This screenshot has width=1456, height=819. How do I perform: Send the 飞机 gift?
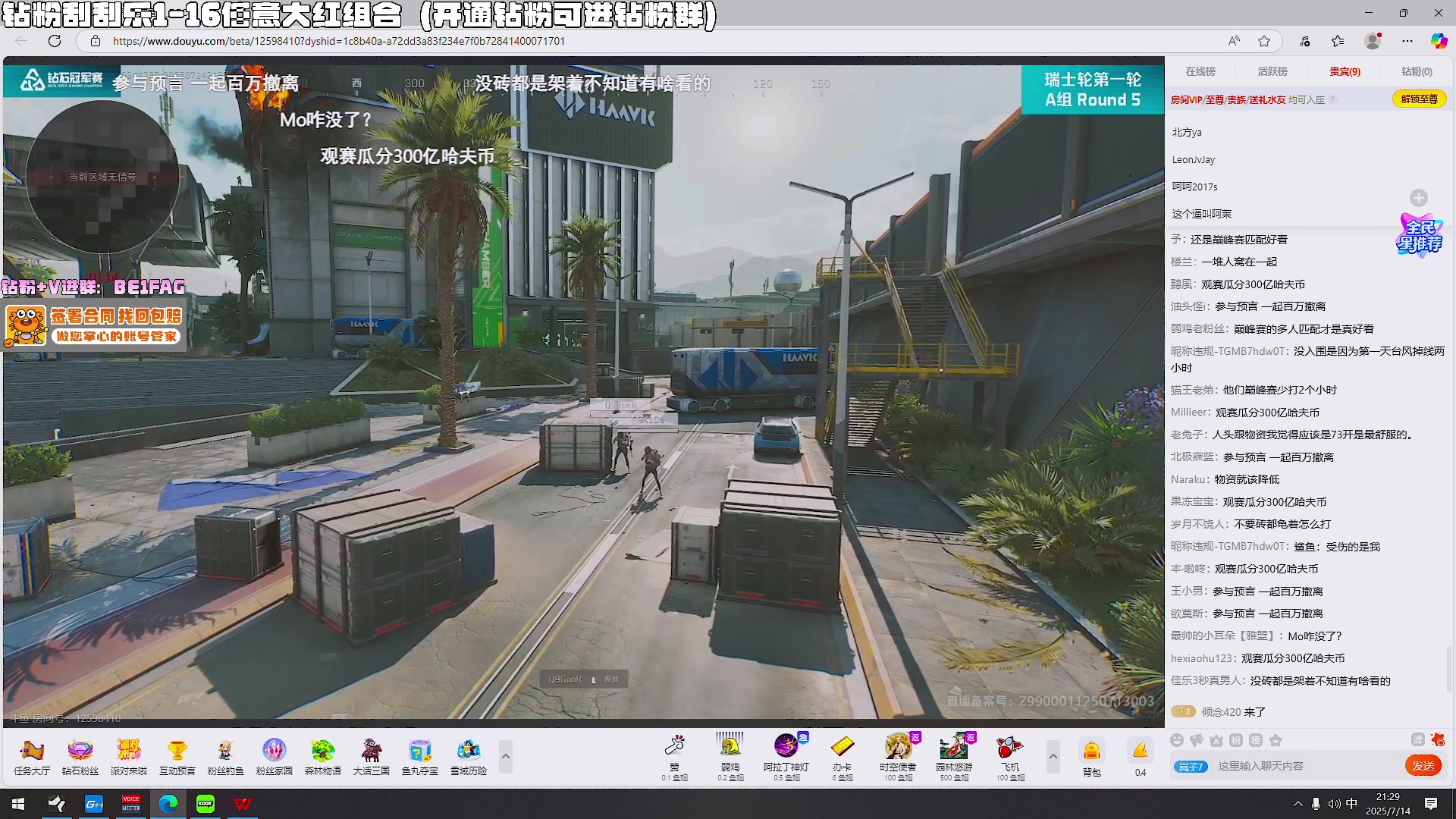coord(1010,756)
